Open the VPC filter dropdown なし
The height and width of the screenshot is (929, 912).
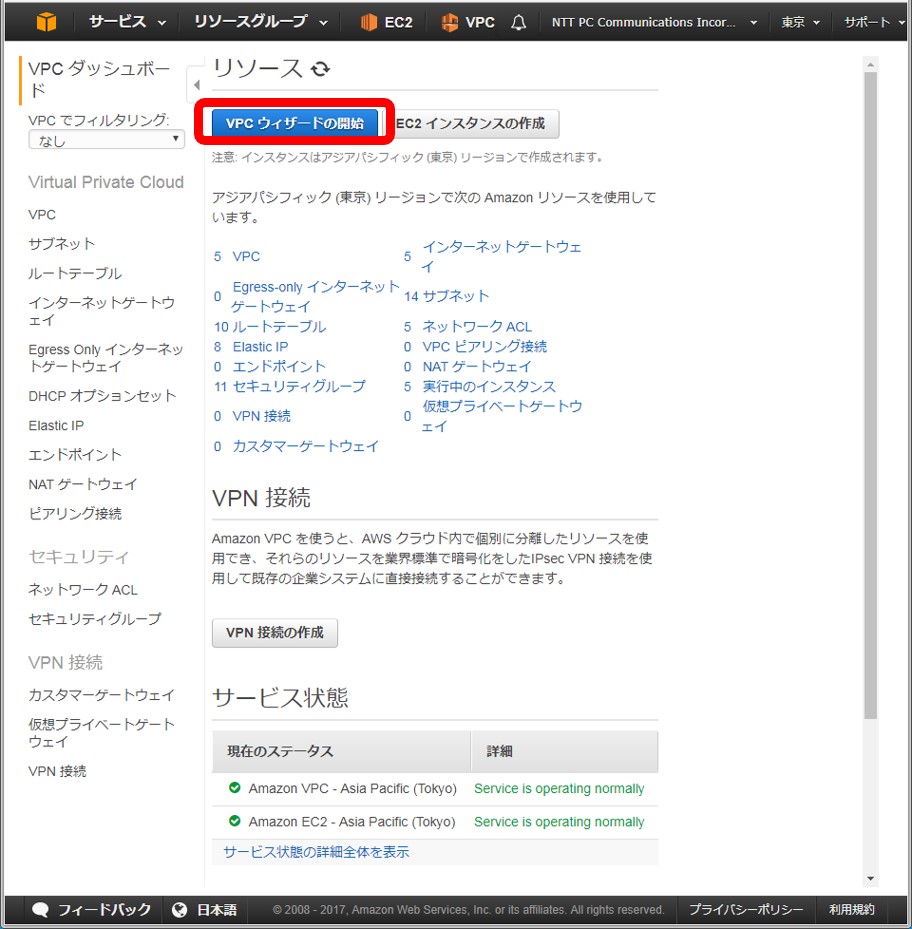[x=106, y=140]
